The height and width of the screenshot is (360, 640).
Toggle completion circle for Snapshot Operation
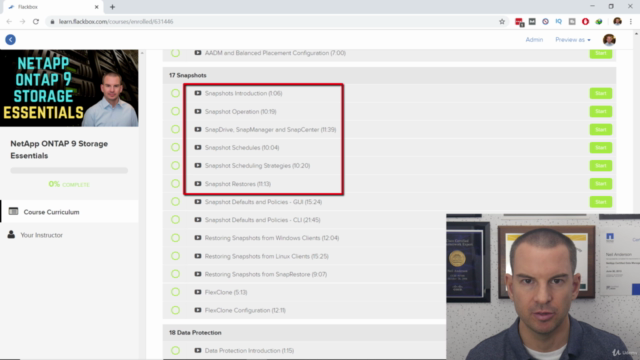tap(176, 111)
